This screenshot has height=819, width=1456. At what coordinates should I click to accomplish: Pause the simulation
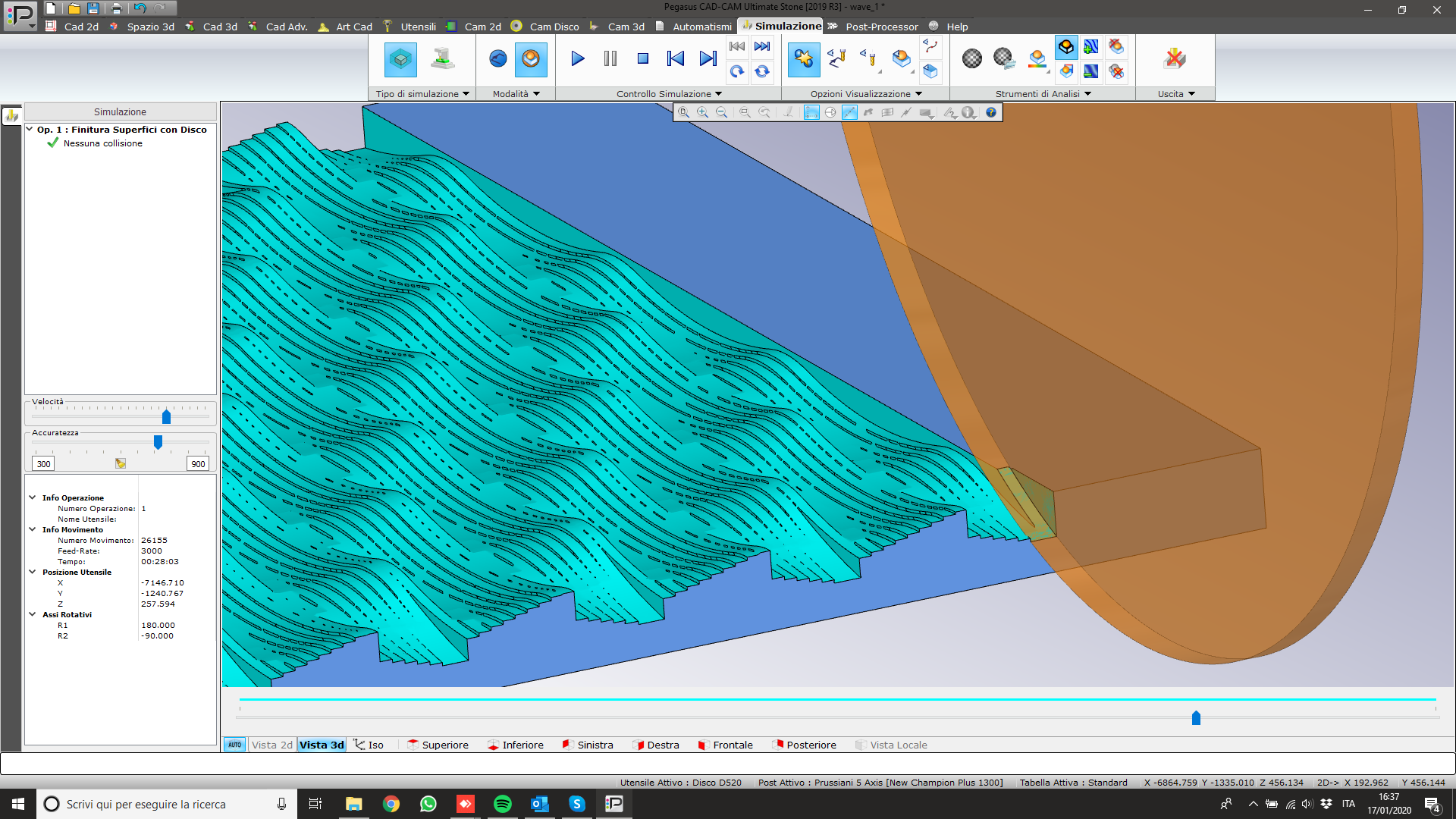(610, 58)
